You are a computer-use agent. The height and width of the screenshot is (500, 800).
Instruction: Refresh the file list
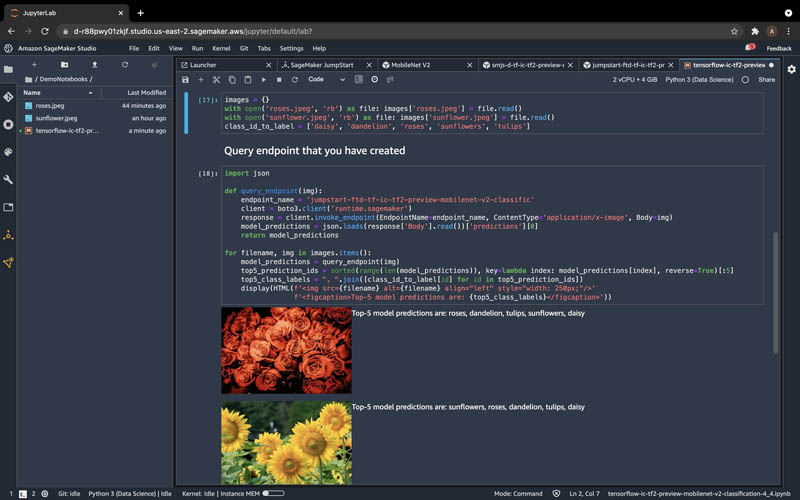tap(124, 65)
